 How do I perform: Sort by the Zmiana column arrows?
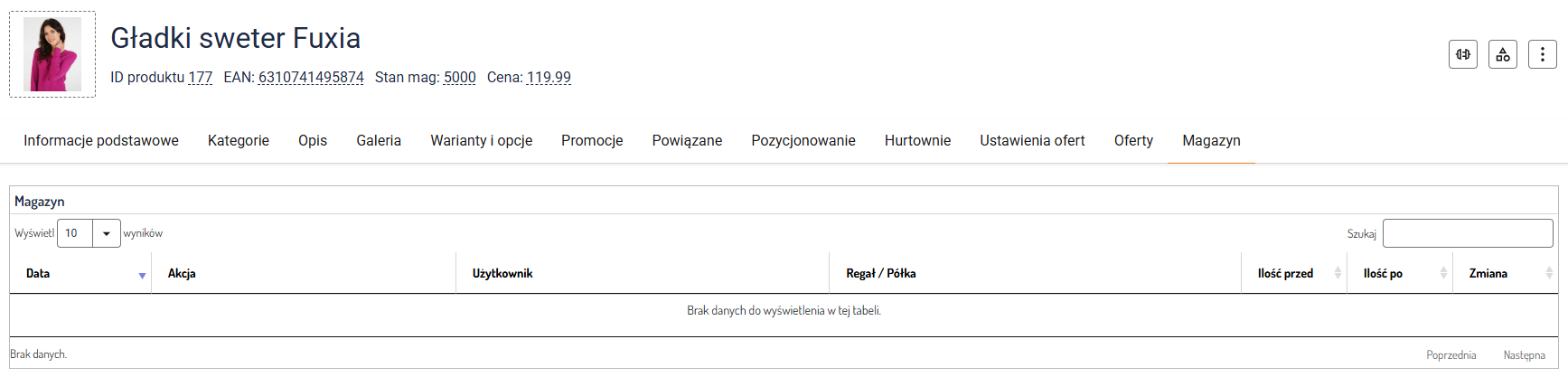1549,273
